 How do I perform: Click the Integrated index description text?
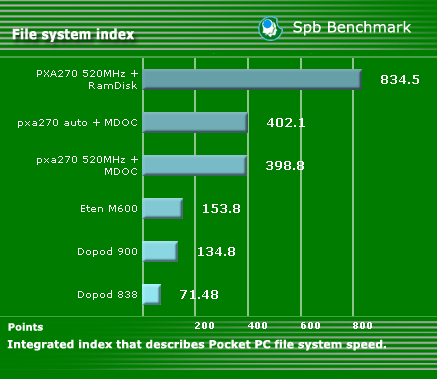(197, 344)
